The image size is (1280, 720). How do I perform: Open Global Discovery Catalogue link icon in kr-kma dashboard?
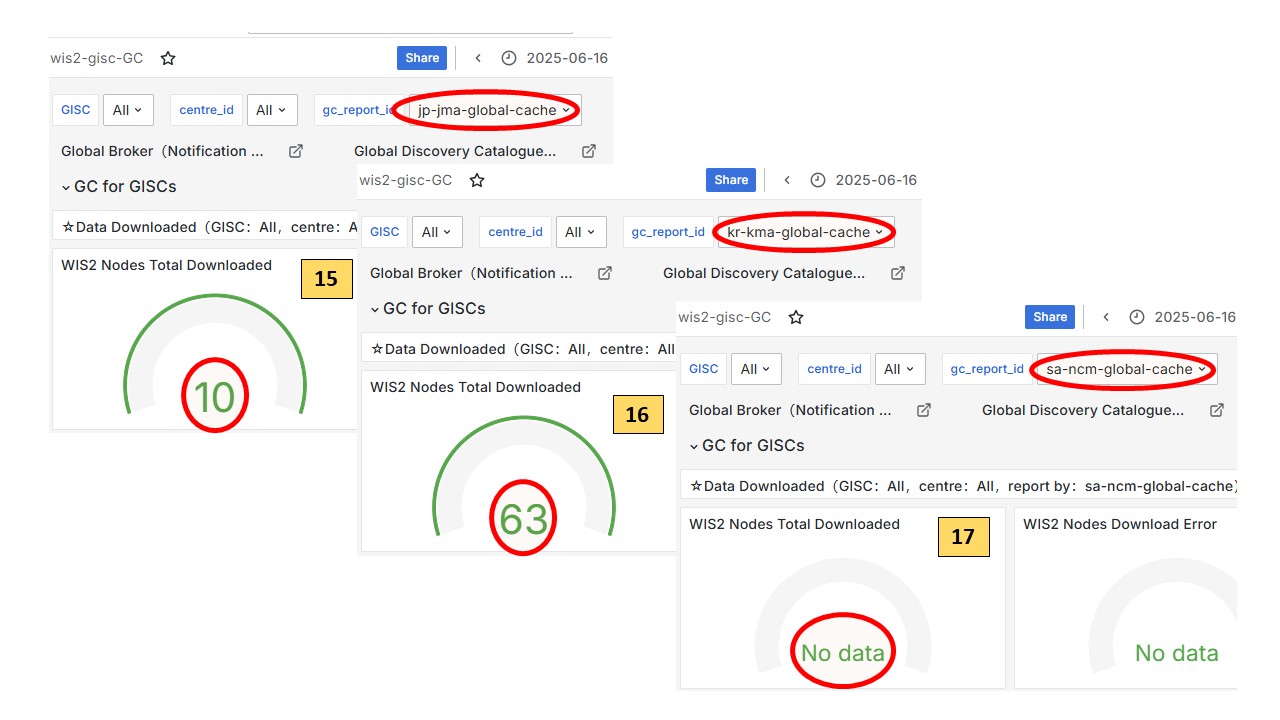(898, 273)
